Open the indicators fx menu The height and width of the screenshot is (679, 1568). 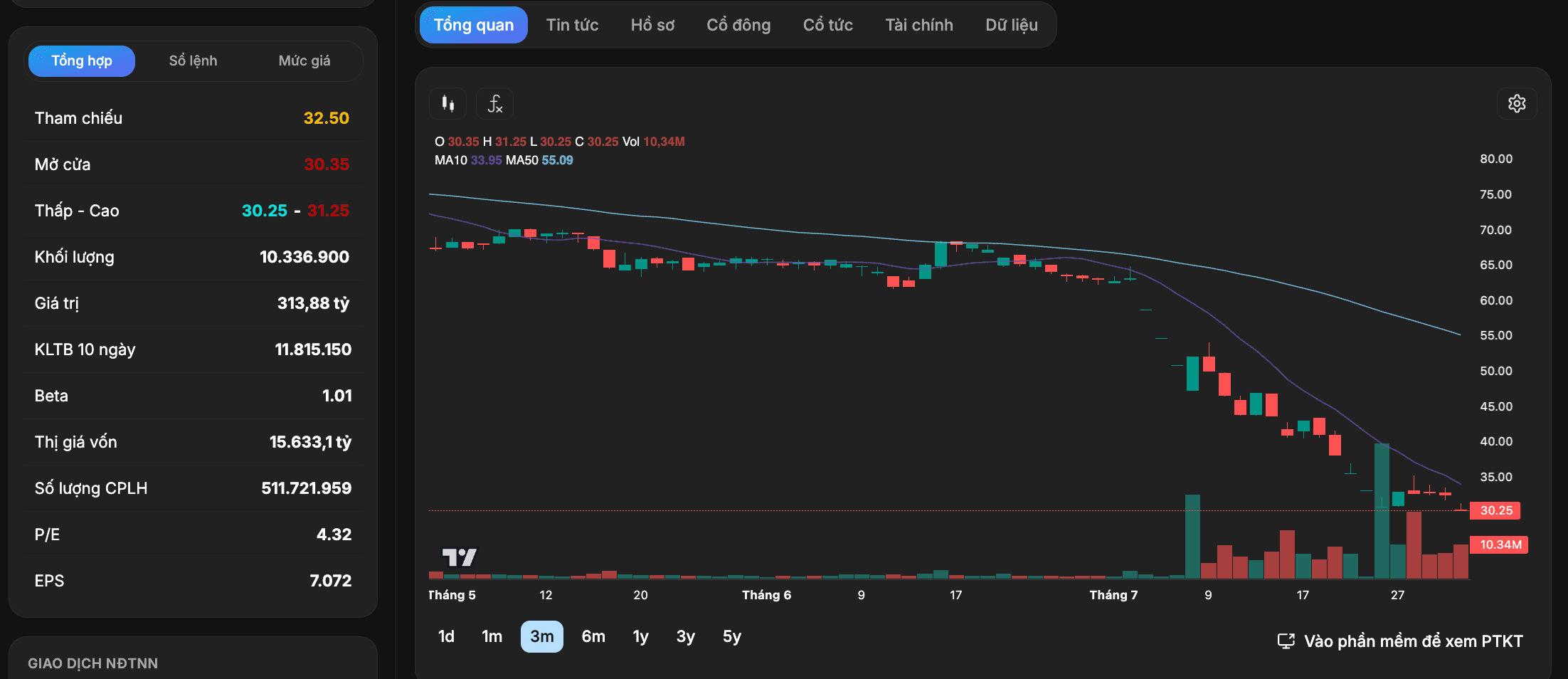pos(494,104)
